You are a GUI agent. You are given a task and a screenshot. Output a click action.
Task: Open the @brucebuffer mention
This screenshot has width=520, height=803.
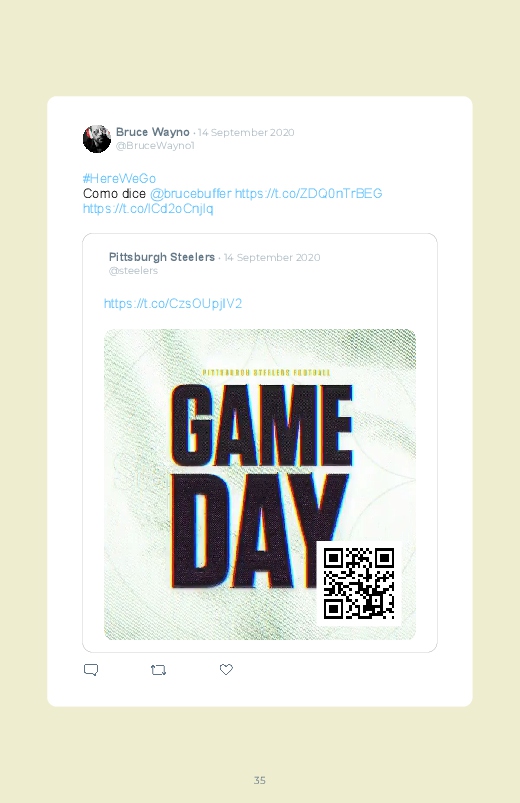pyautogui.click(x=191, y=194)
